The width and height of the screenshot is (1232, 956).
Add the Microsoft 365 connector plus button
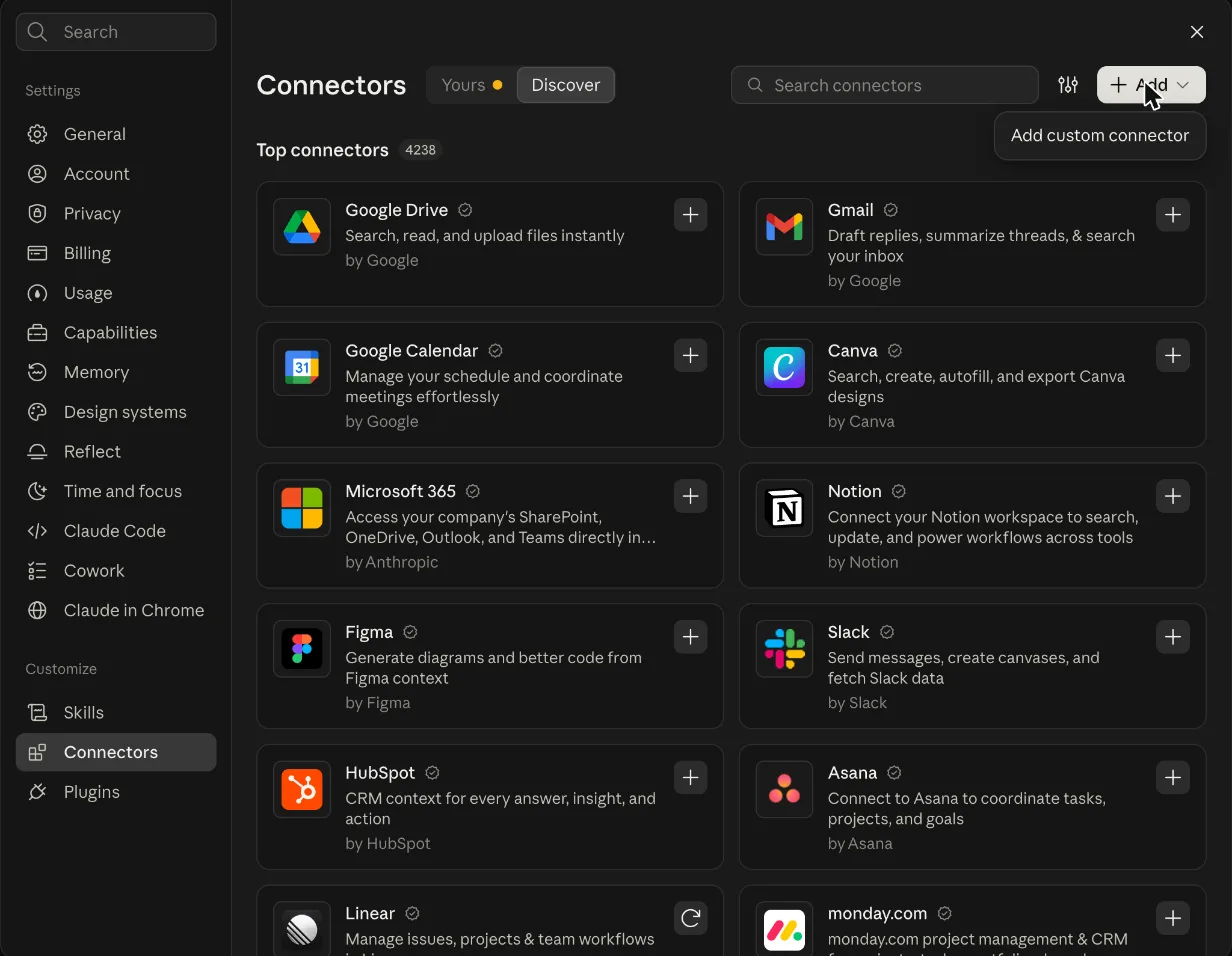pos(690,496)
